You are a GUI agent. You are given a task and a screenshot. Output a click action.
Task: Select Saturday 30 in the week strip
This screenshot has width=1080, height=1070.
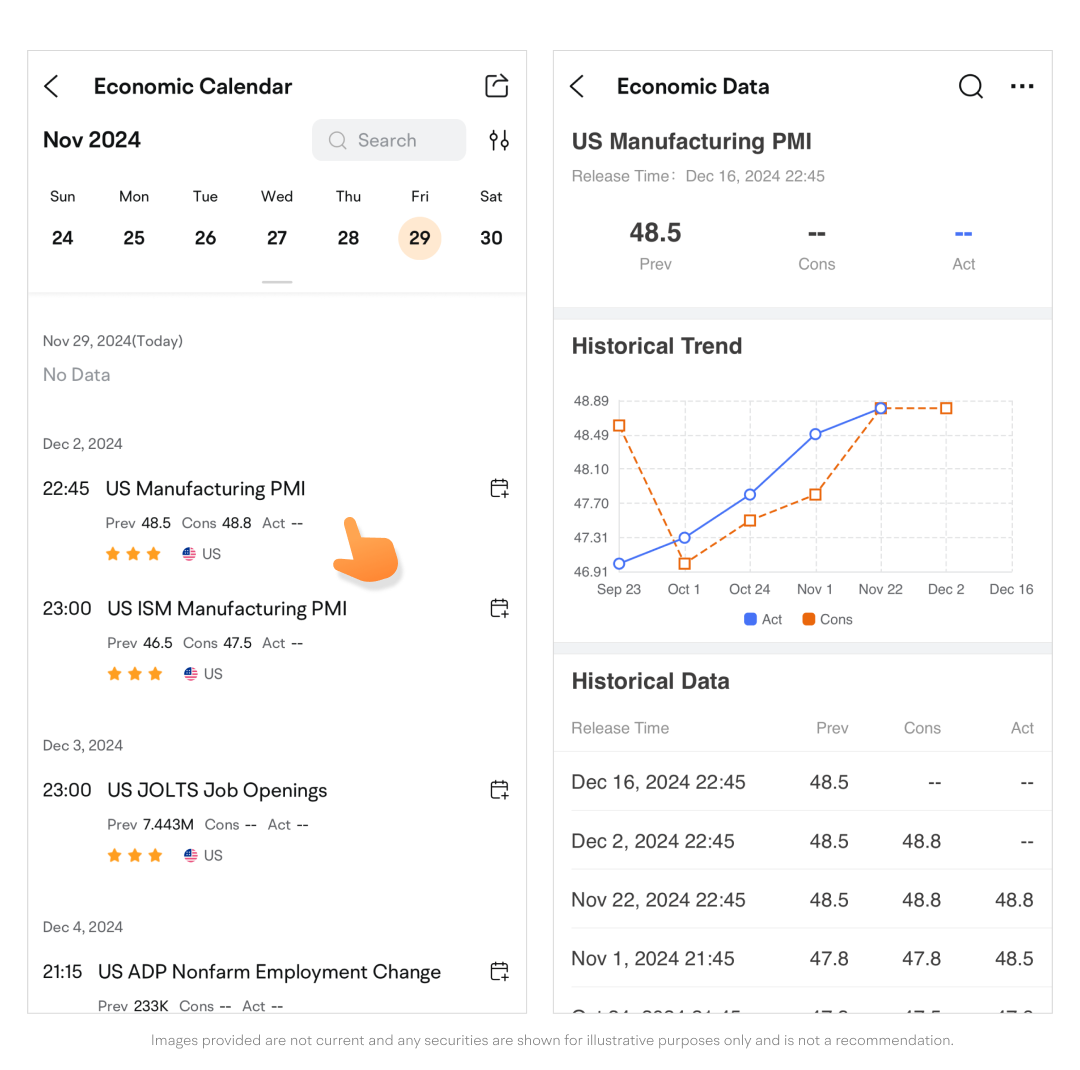[491, 238]
